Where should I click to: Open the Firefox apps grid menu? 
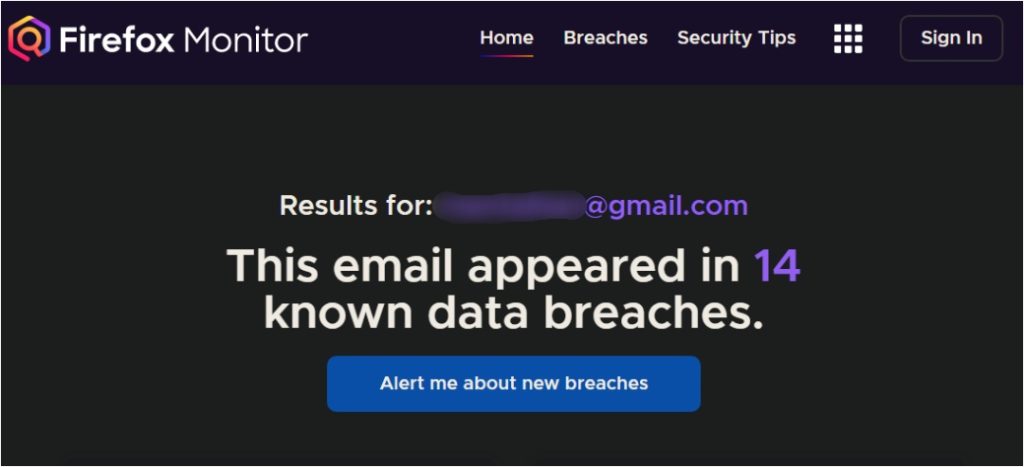(x=848, y=39)
